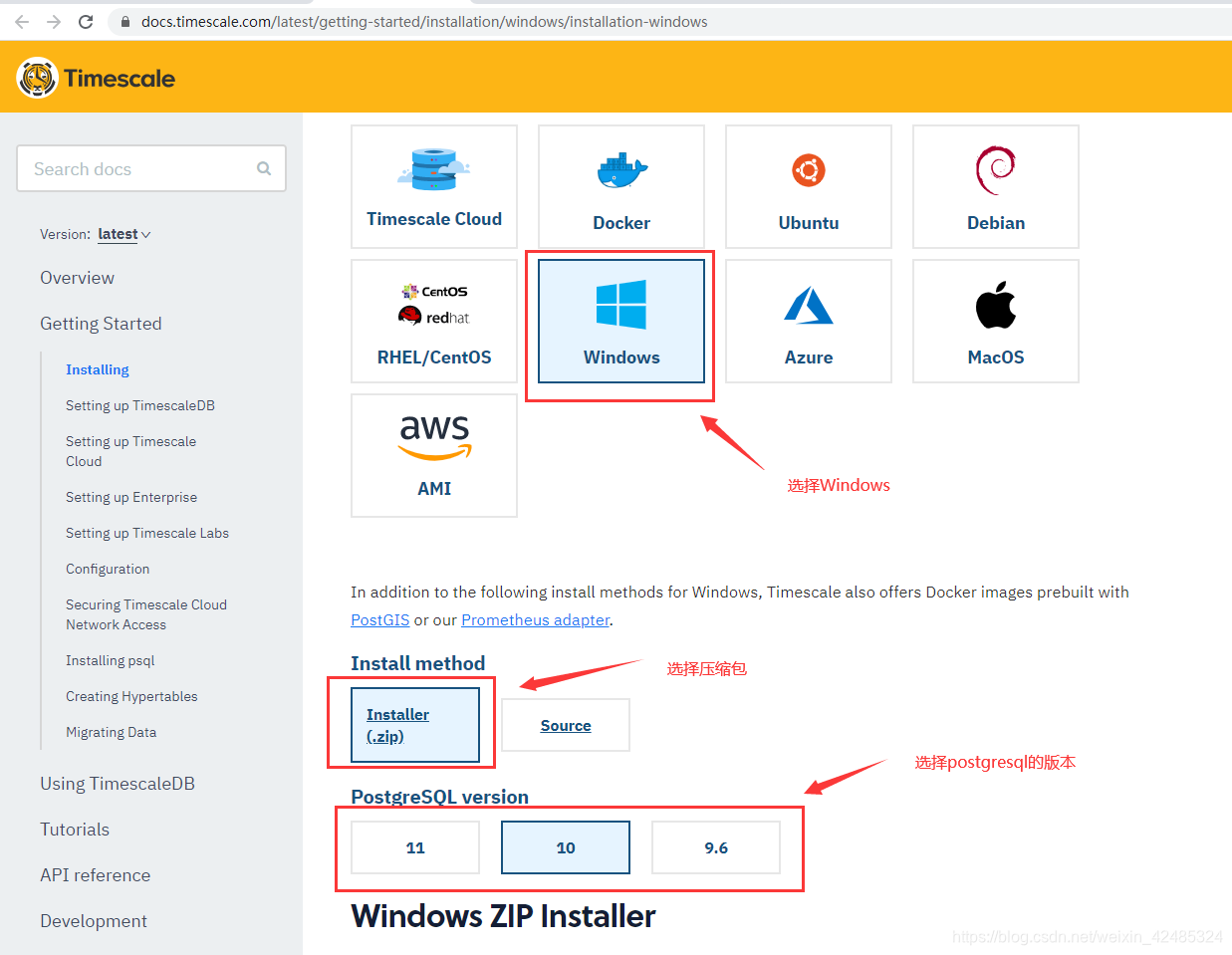
Task: Open Installing psql link
Action: tap(111, 660)
